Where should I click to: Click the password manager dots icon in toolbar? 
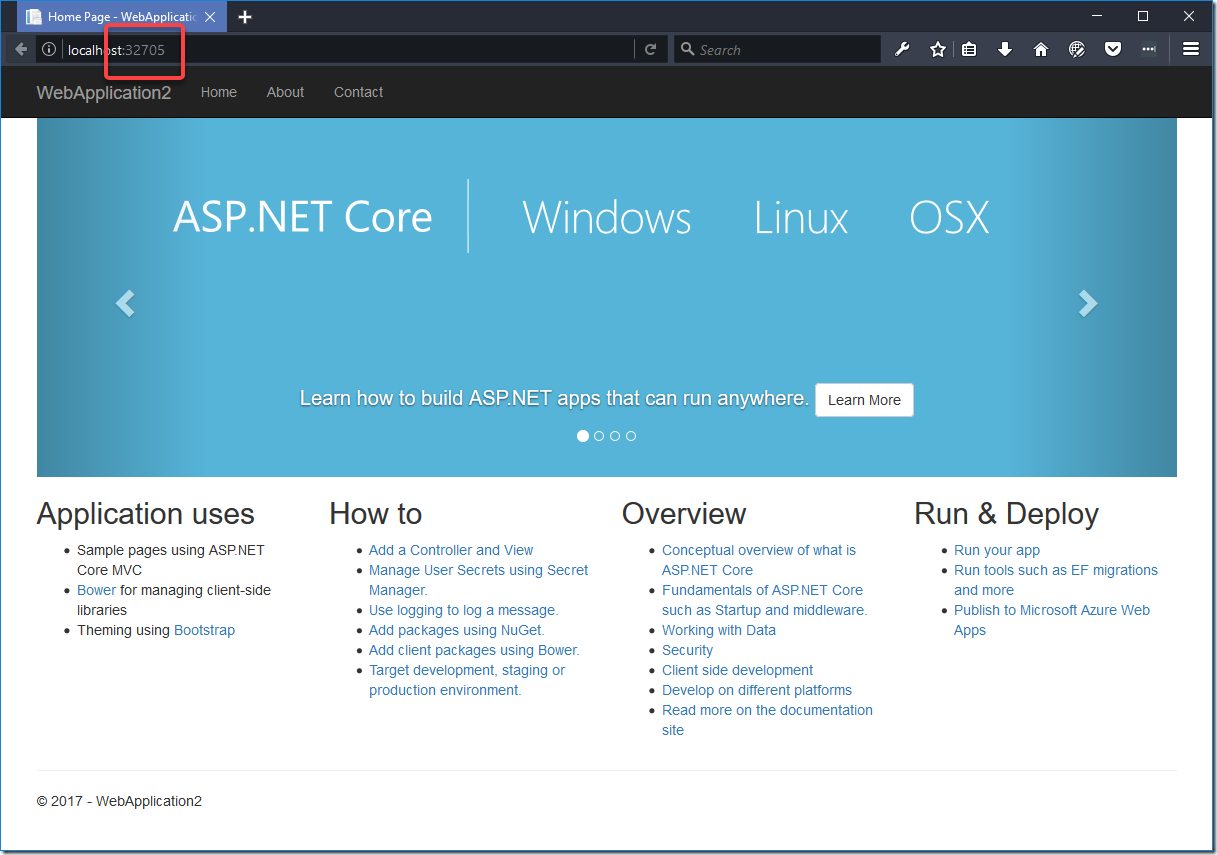tap(1149, 49)
